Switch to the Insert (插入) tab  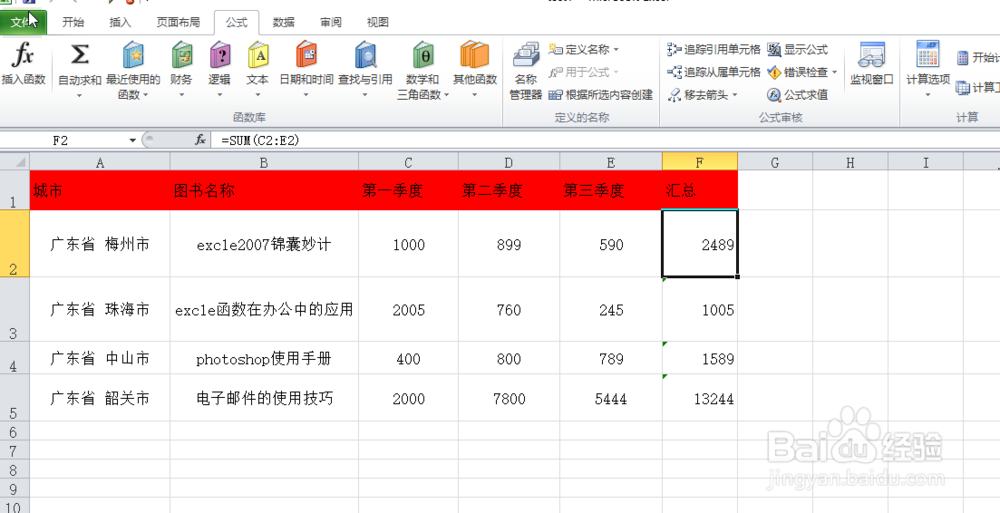click(120, 22)
